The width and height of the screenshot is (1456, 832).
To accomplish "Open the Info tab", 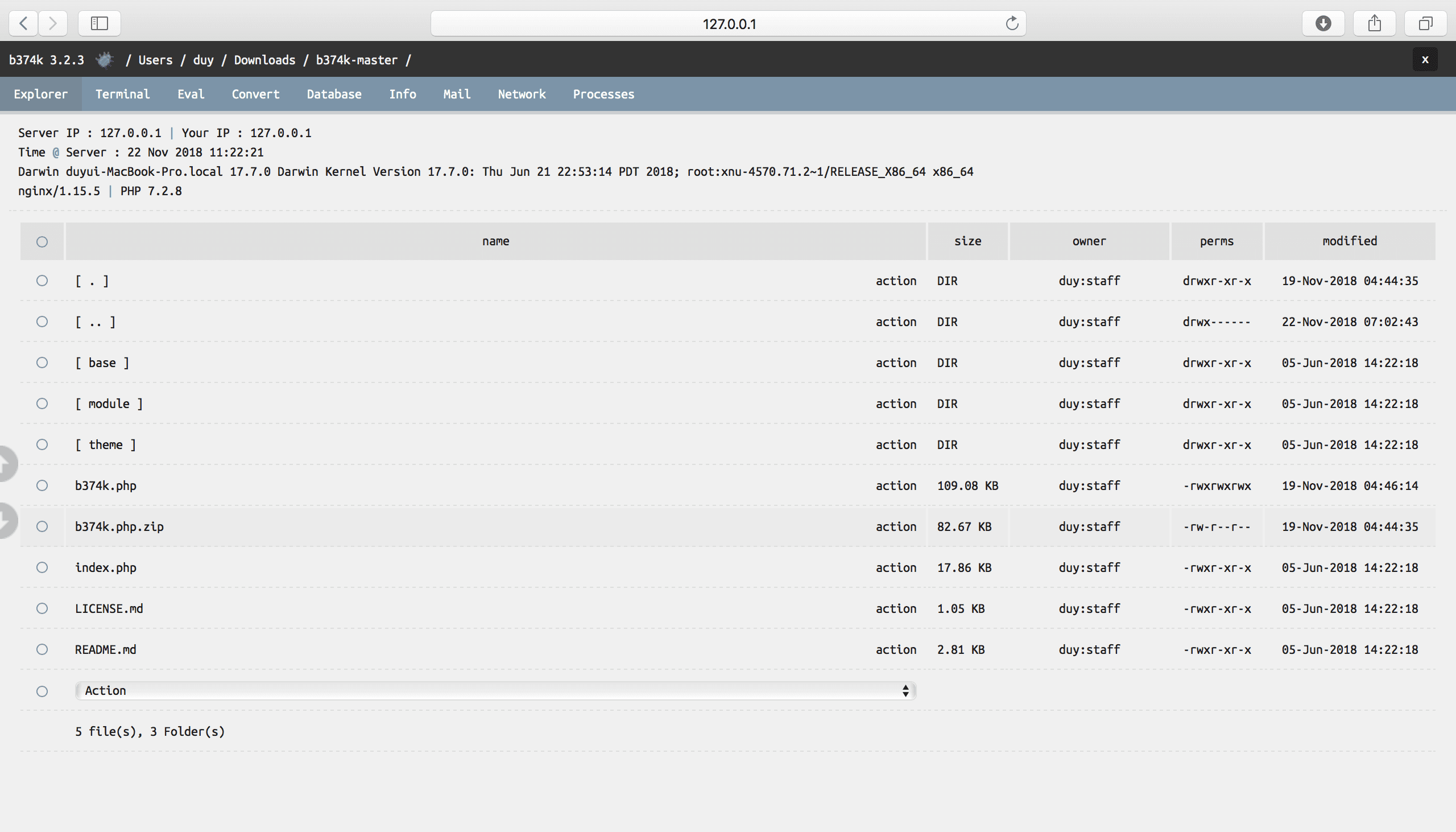I will [x=403, y=94].
